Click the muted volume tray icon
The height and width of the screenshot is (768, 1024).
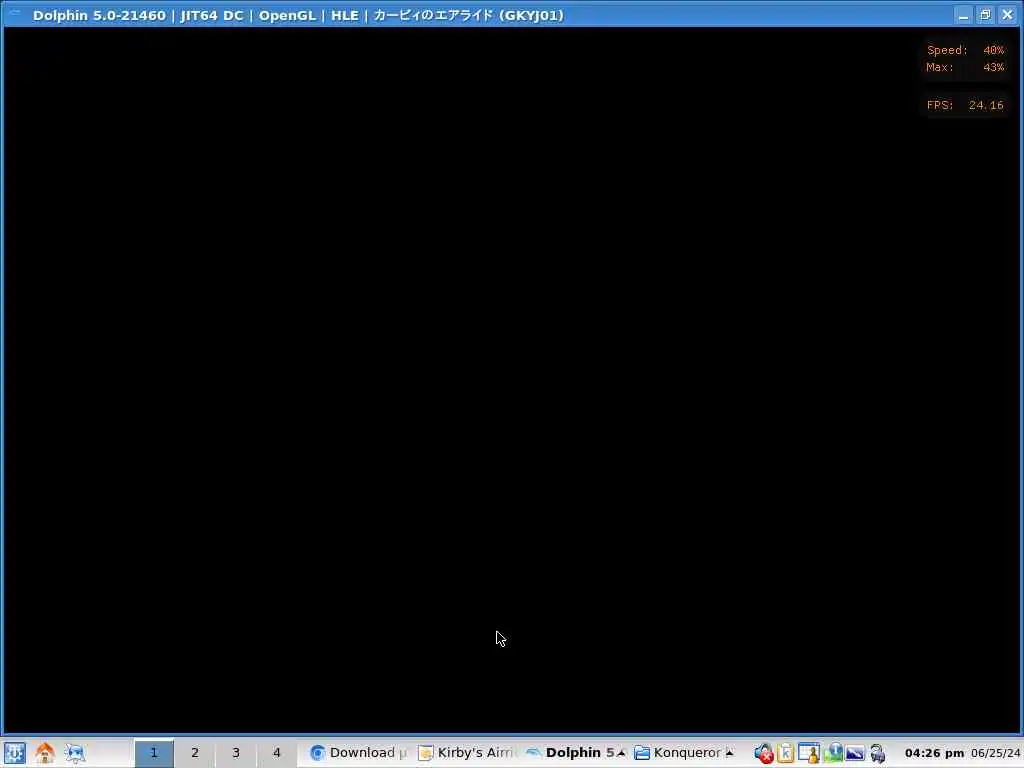pos(763,753)
